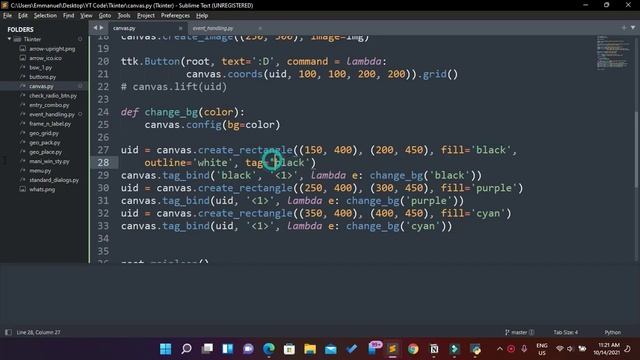640x360 pixels.
Task: Click the code minimap
Action: coord(613,53)
